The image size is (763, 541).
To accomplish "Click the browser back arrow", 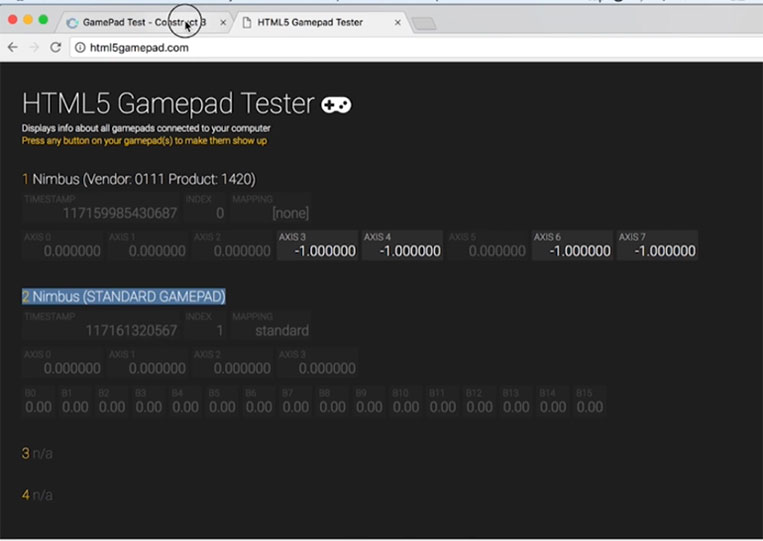I will click(x=13, y=47).
